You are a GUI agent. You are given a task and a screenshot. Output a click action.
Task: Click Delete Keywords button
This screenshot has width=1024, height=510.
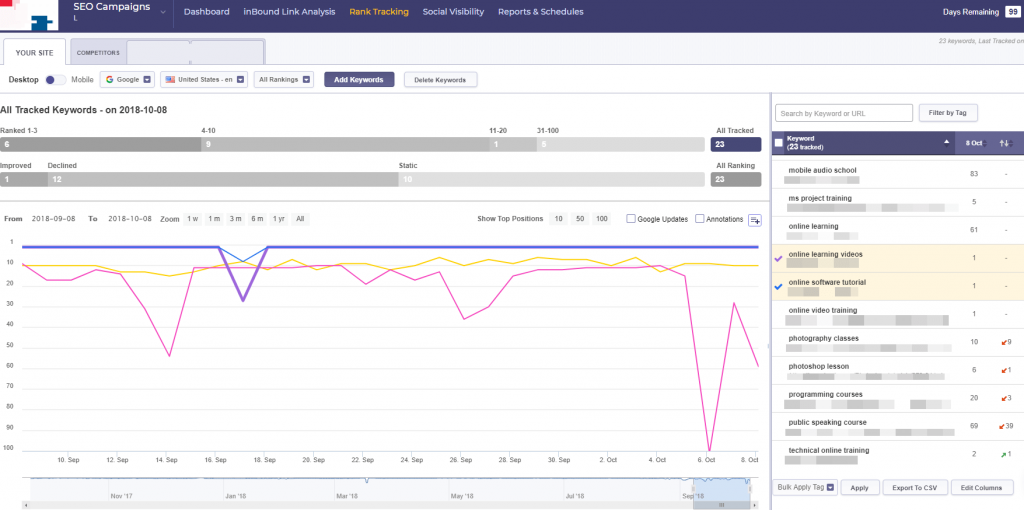(x=440, y=80)
